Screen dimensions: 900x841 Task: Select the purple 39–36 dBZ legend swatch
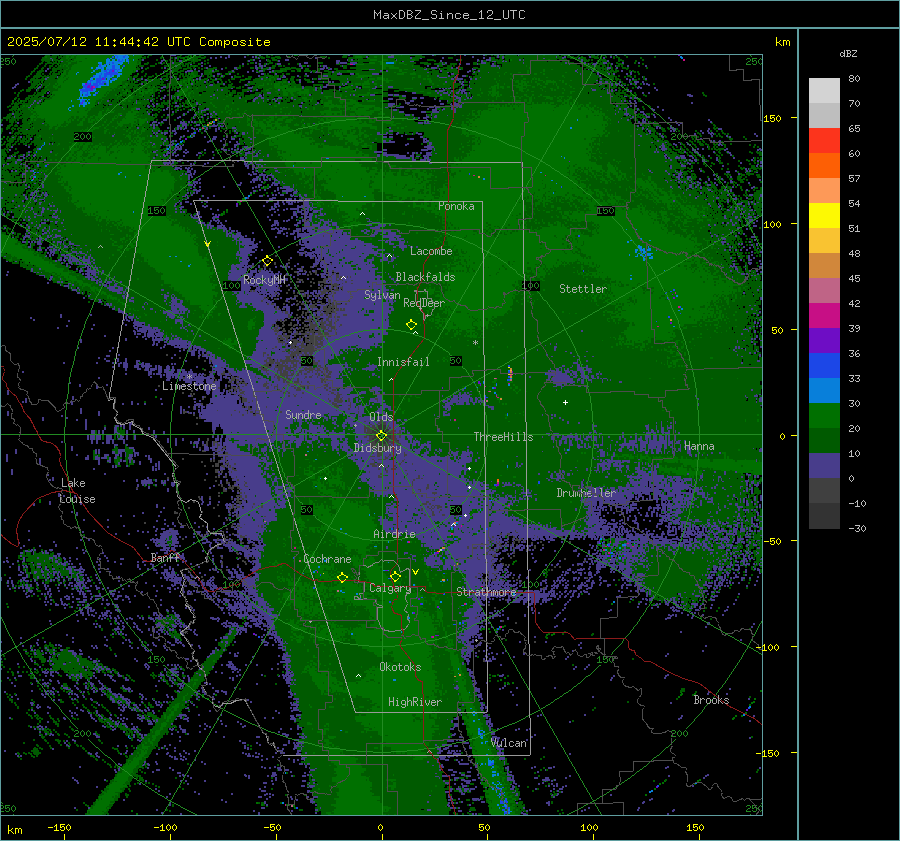824,341
